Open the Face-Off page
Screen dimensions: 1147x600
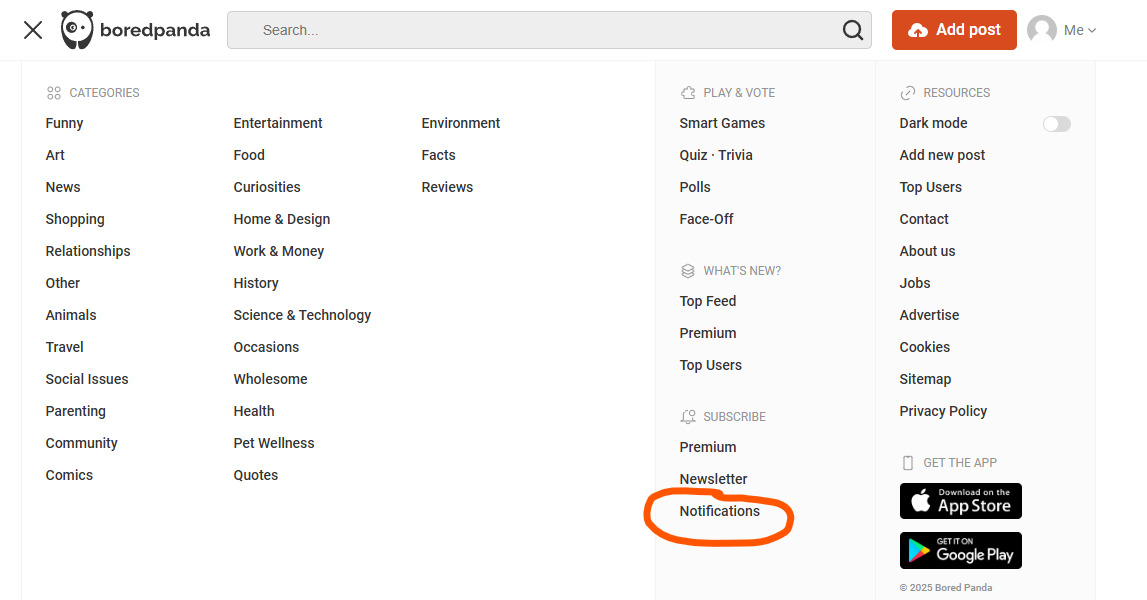tap(706, 219)
